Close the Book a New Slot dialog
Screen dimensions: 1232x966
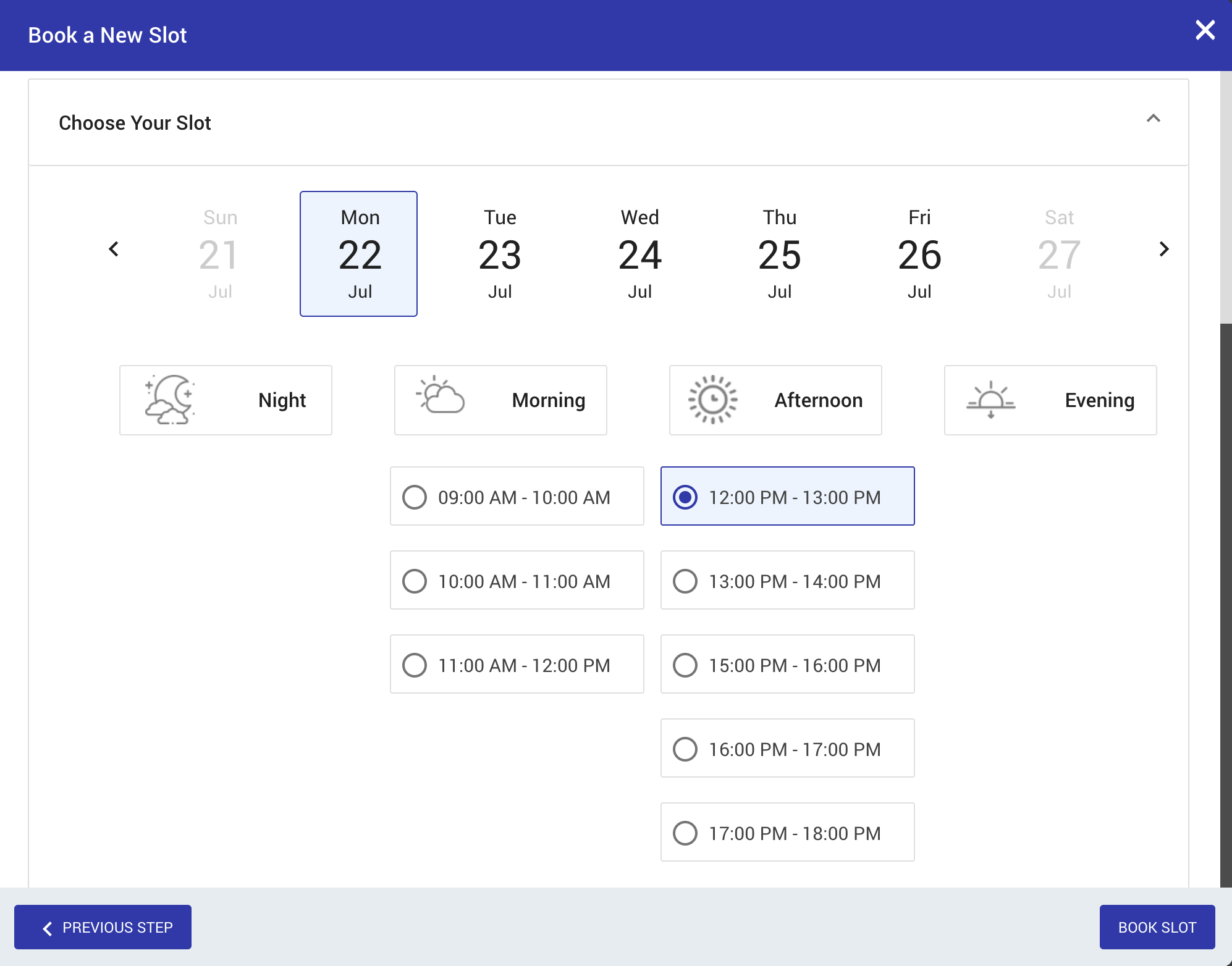click(1205, 30)
